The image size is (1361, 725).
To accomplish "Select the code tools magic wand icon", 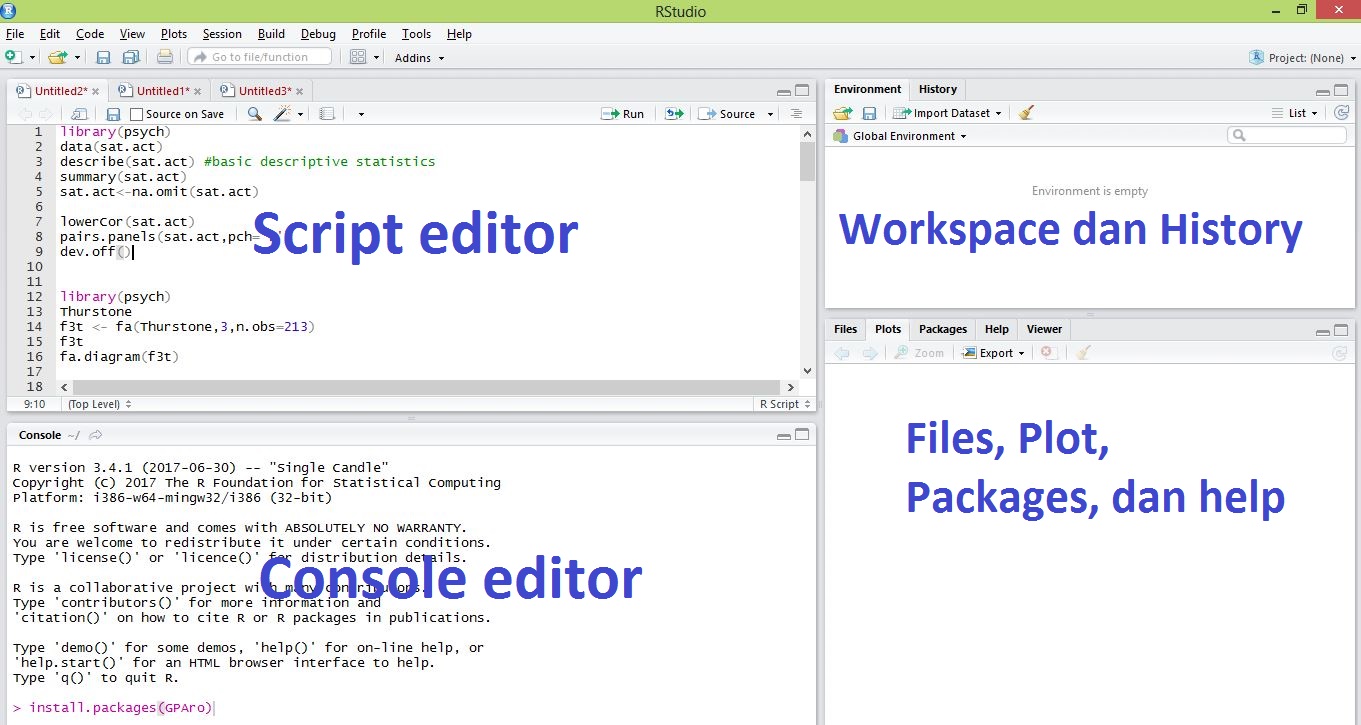I will (x=283, y=113).
